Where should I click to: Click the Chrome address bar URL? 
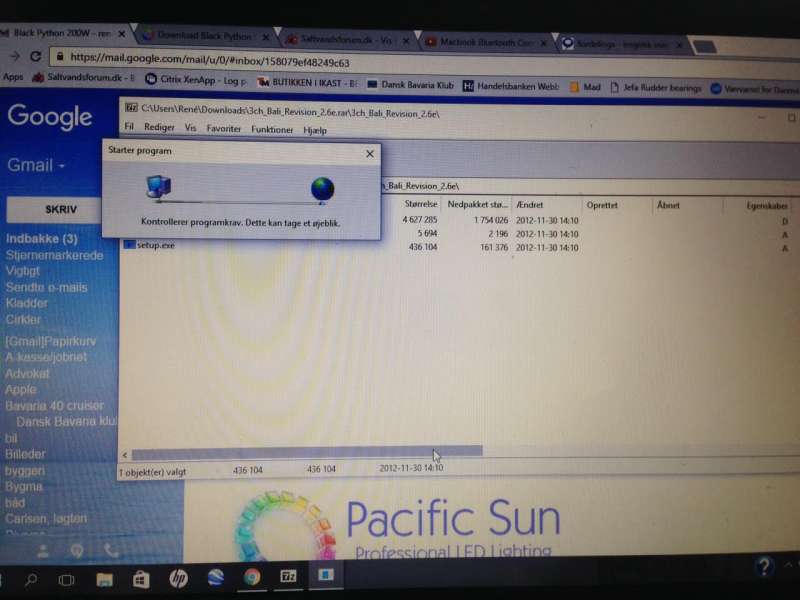click(x=210, y=57)
